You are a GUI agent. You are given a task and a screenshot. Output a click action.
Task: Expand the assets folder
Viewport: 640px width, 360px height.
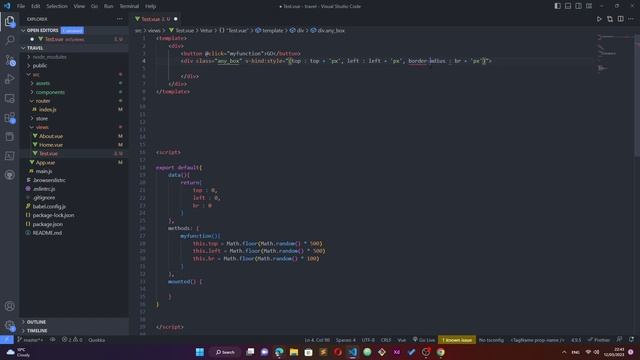click(42, 83)
